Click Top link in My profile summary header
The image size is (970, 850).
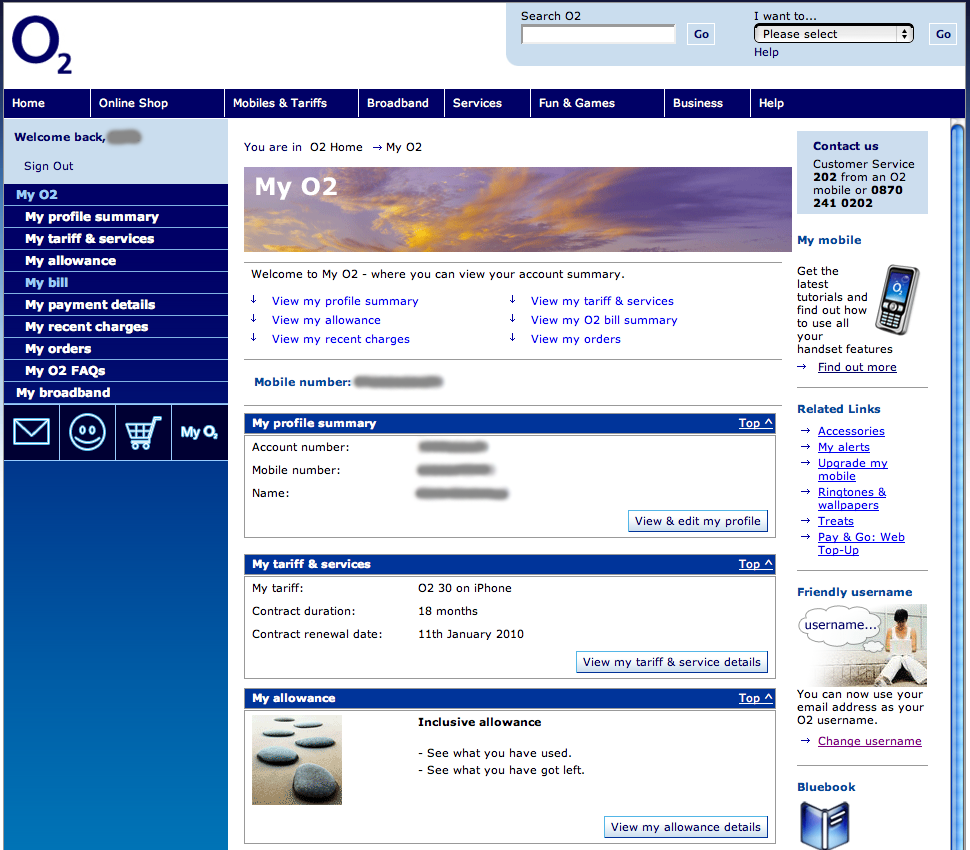(755, 423)
